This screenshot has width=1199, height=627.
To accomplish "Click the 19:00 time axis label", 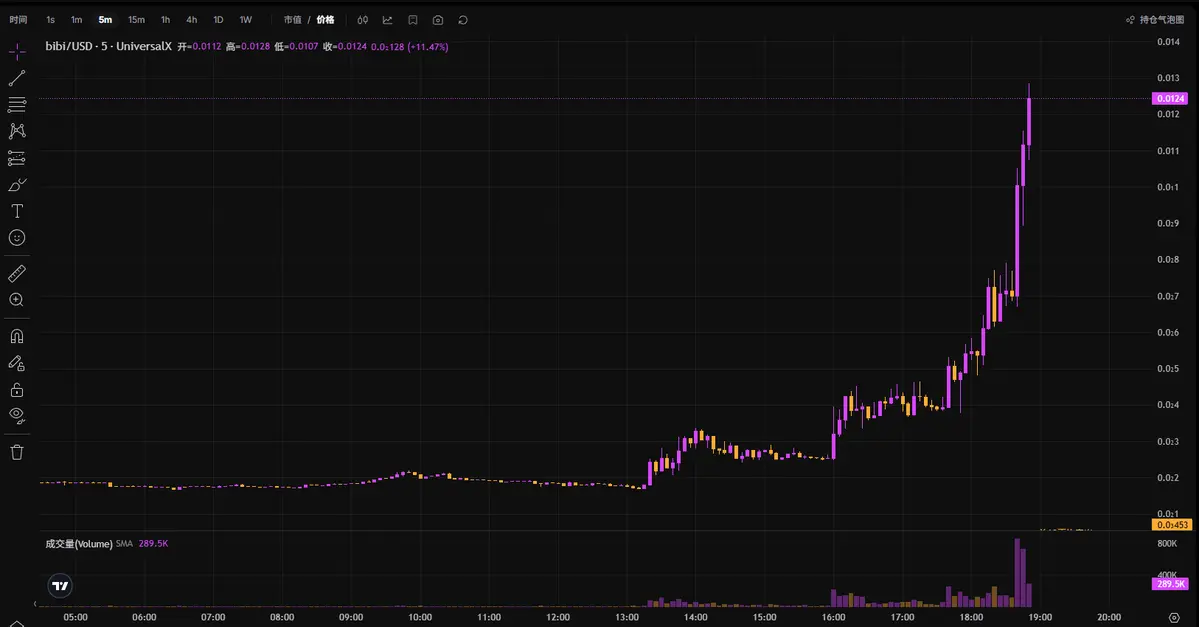I will tap(1040, 617).
